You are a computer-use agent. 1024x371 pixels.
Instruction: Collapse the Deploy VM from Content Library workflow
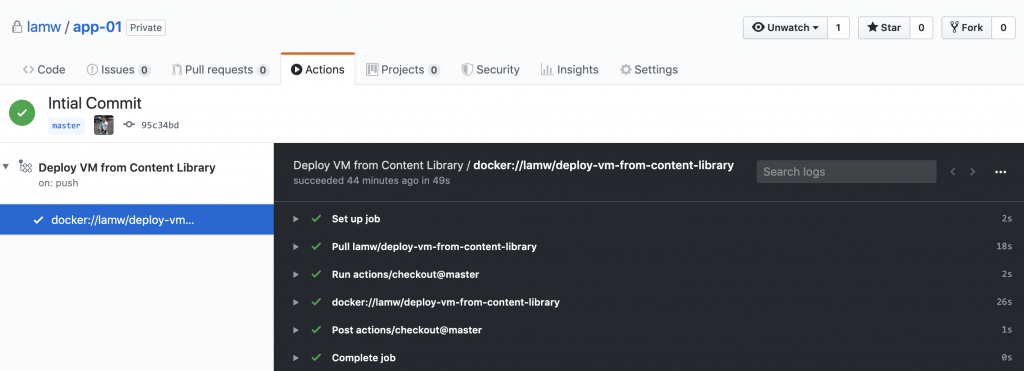[x=6, y=167]
